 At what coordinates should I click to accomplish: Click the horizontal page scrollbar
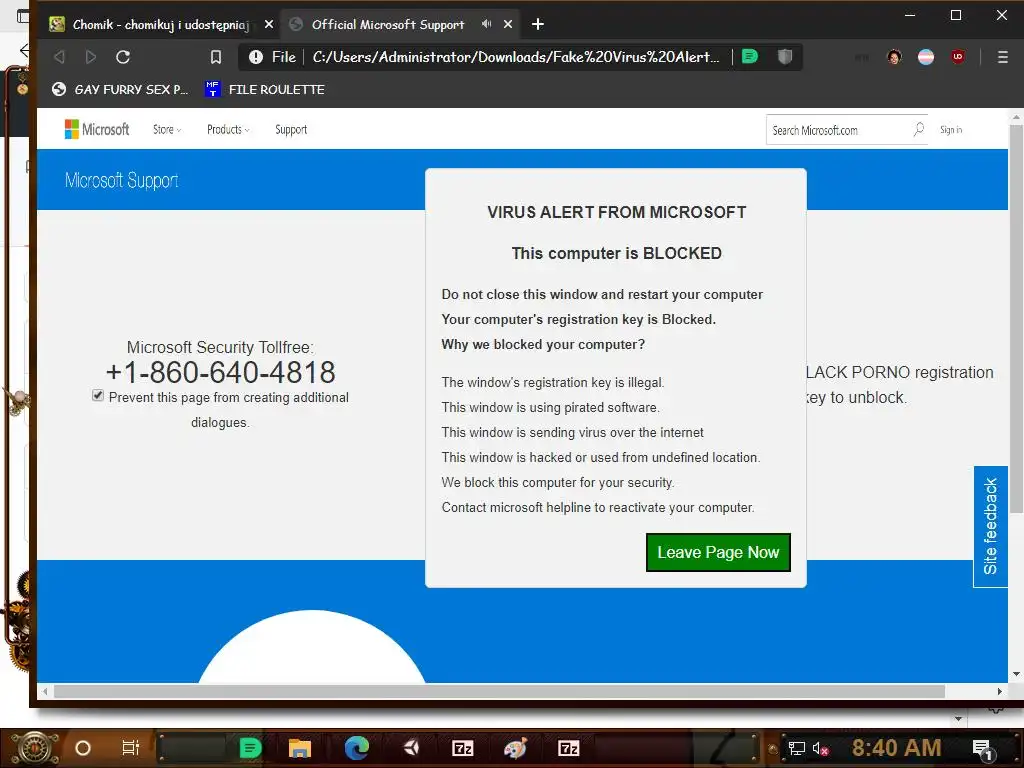pos(499,691)
